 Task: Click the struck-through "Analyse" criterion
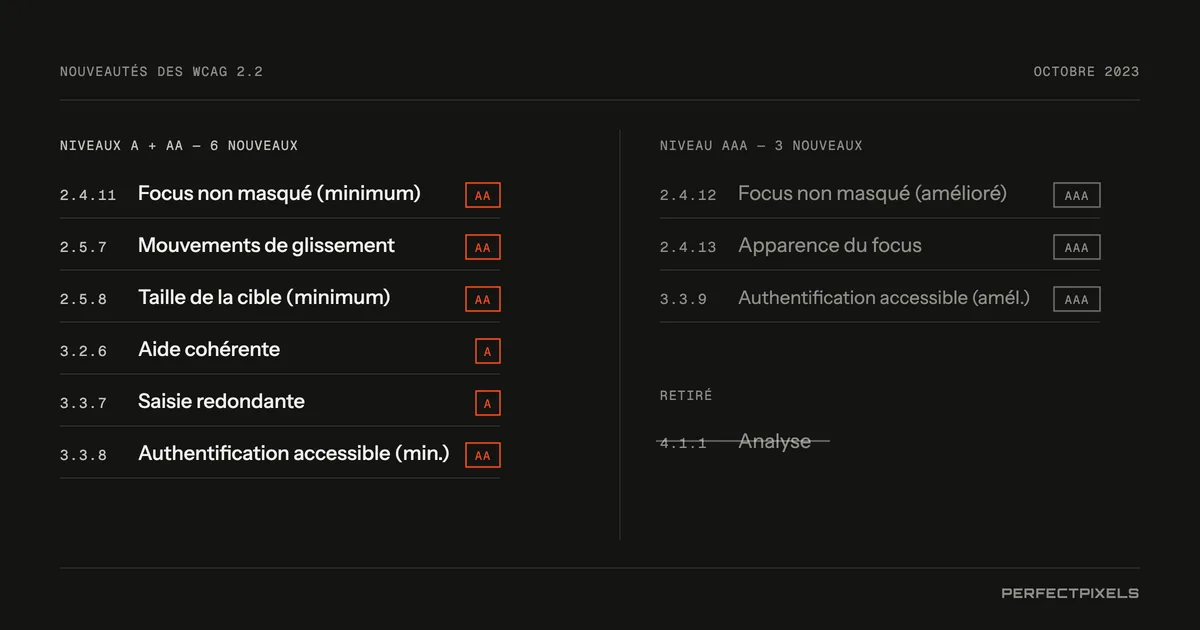coord(775,441)
